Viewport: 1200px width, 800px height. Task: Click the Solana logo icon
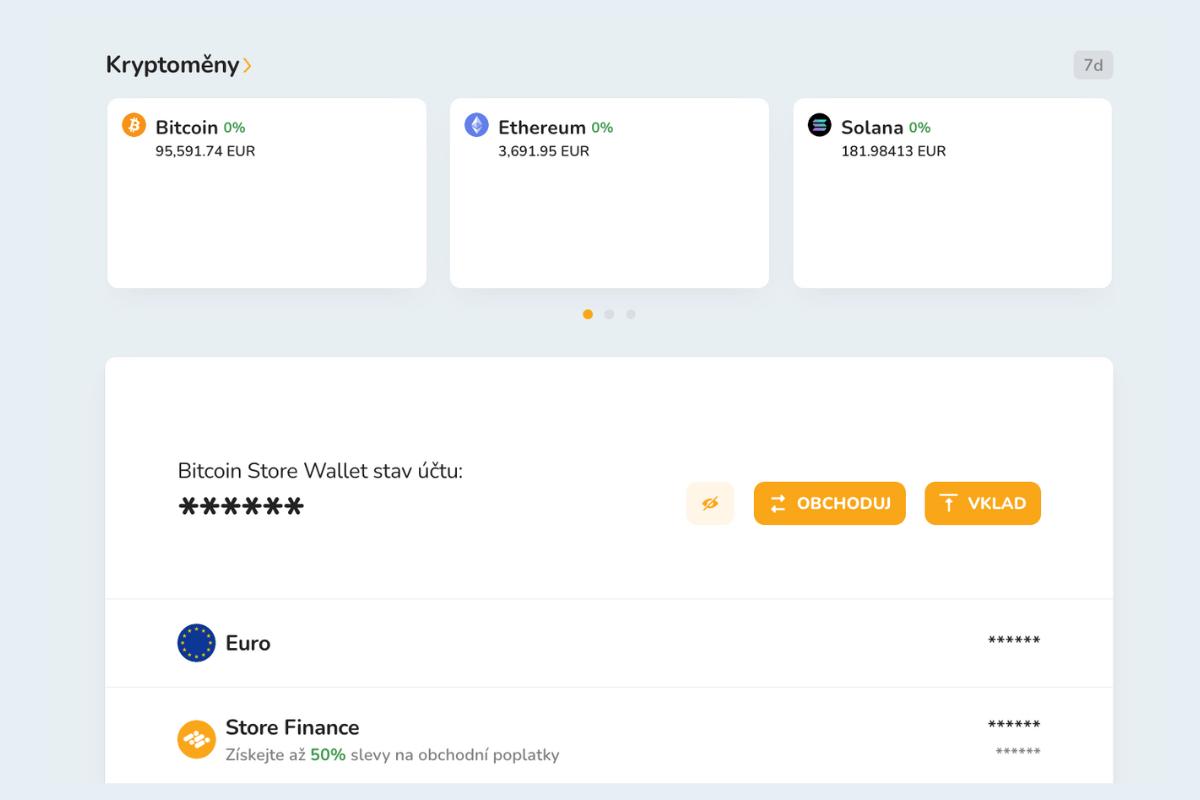coord(818,125)
